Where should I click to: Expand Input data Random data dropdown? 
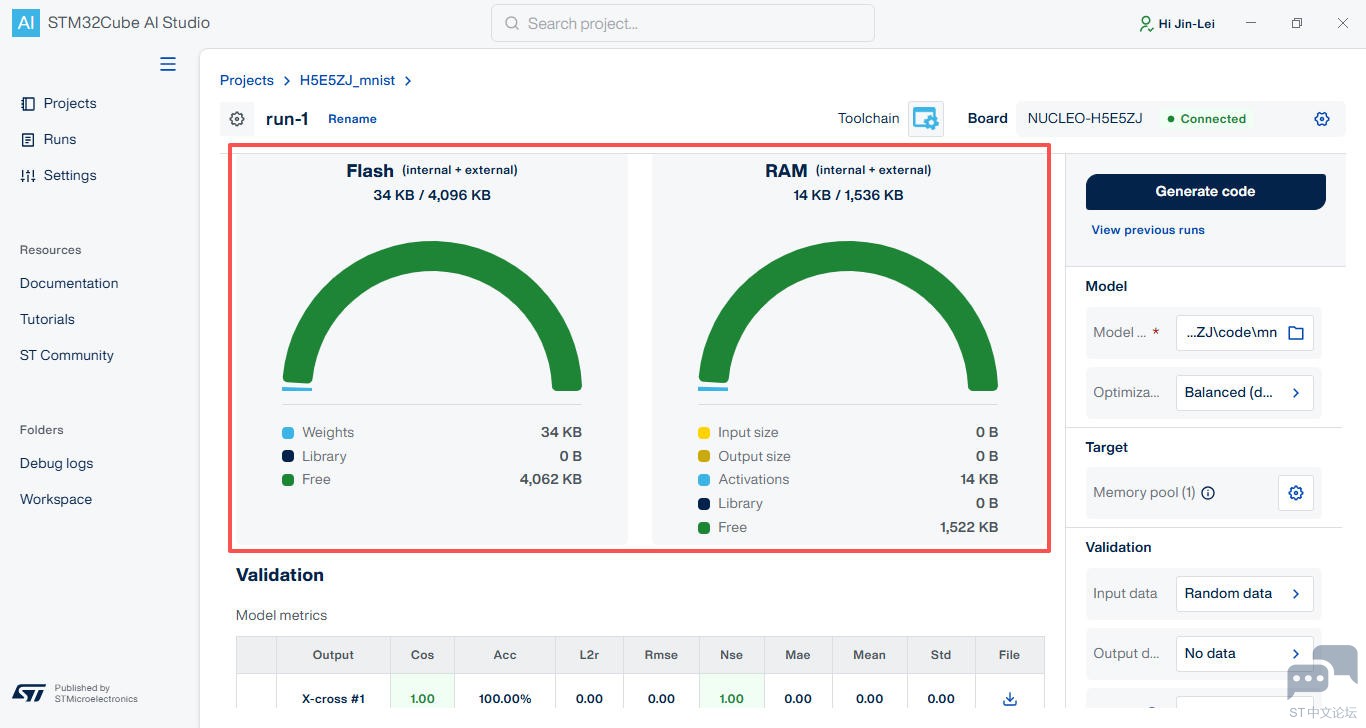pyautogui.click(x=1244, y=594)
